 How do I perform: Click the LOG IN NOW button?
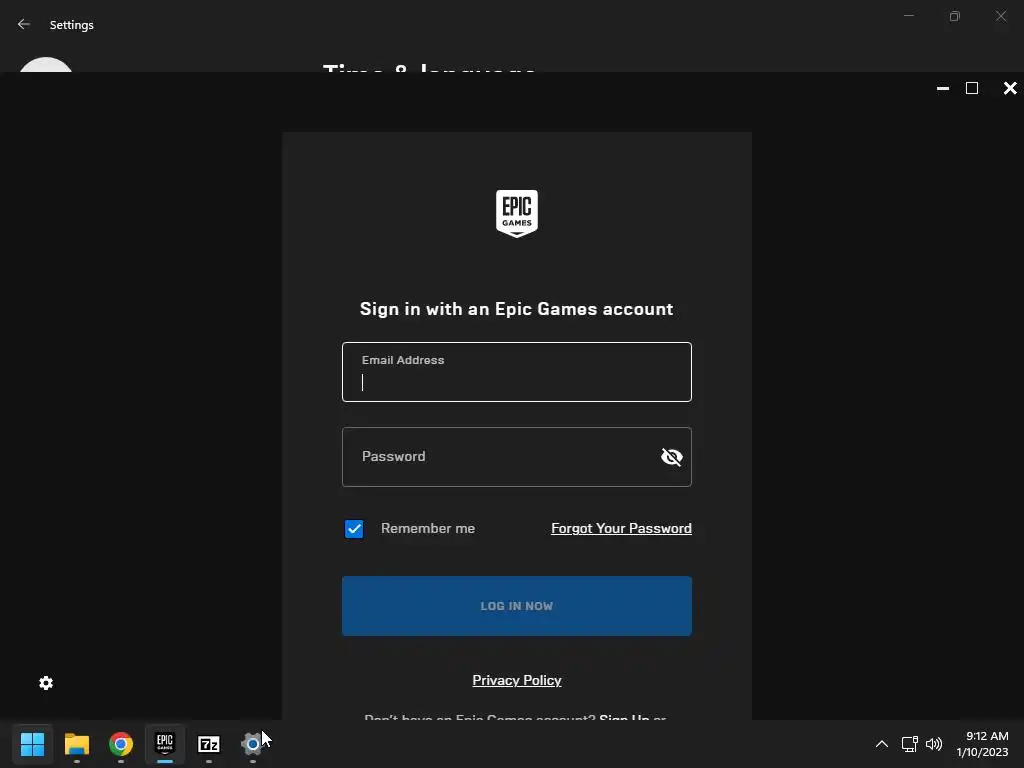click(x=517, y=606)
